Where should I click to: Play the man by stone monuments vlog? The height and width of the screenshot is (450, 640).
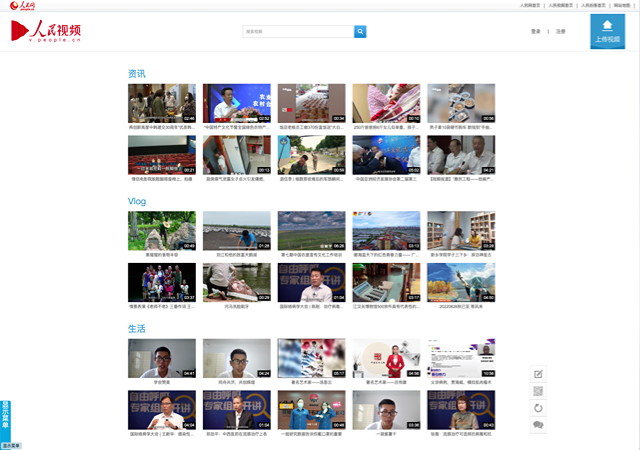click(x=162, y=231)
